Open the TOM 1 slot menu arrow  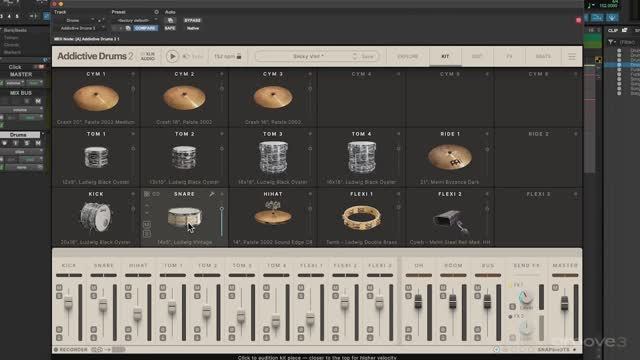tap(133, 134)
